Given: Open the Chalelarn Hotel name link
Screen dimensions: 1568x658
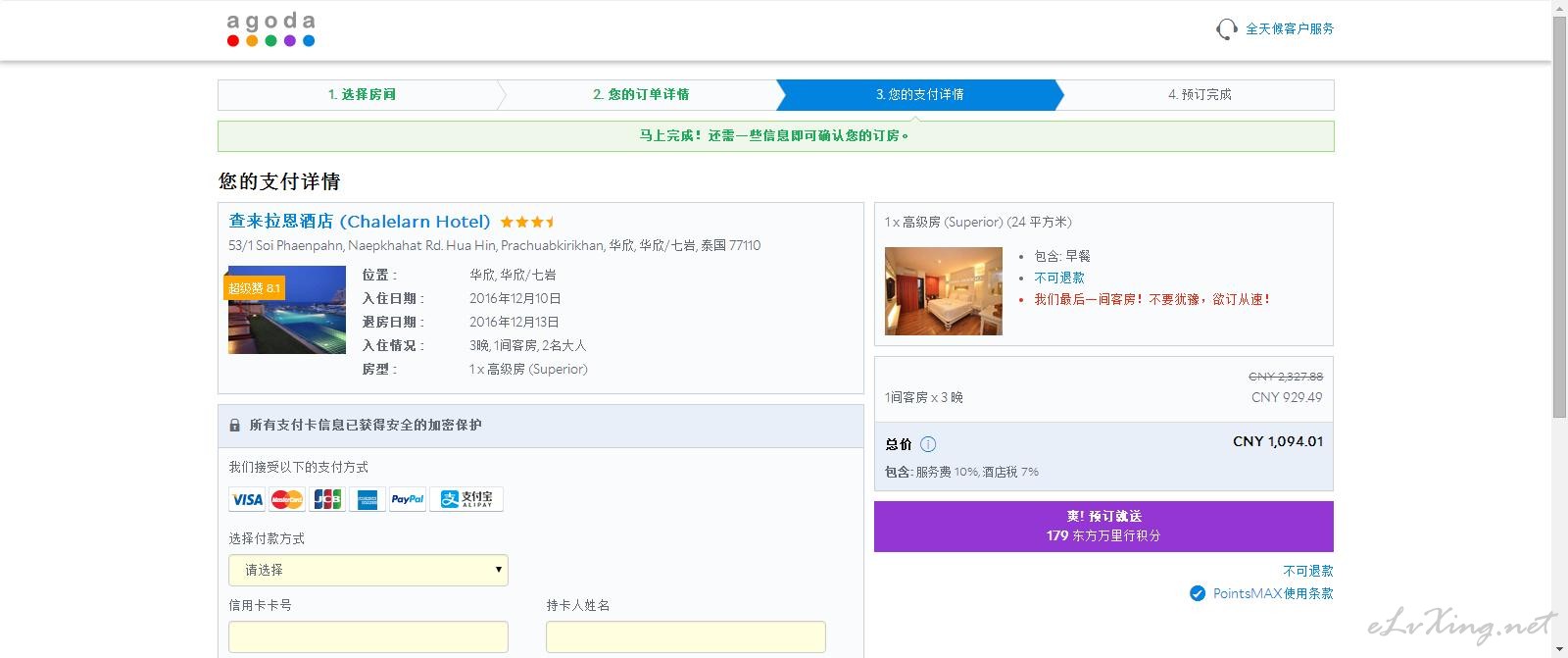Looking at the screenshot, I should pos(360,221).
